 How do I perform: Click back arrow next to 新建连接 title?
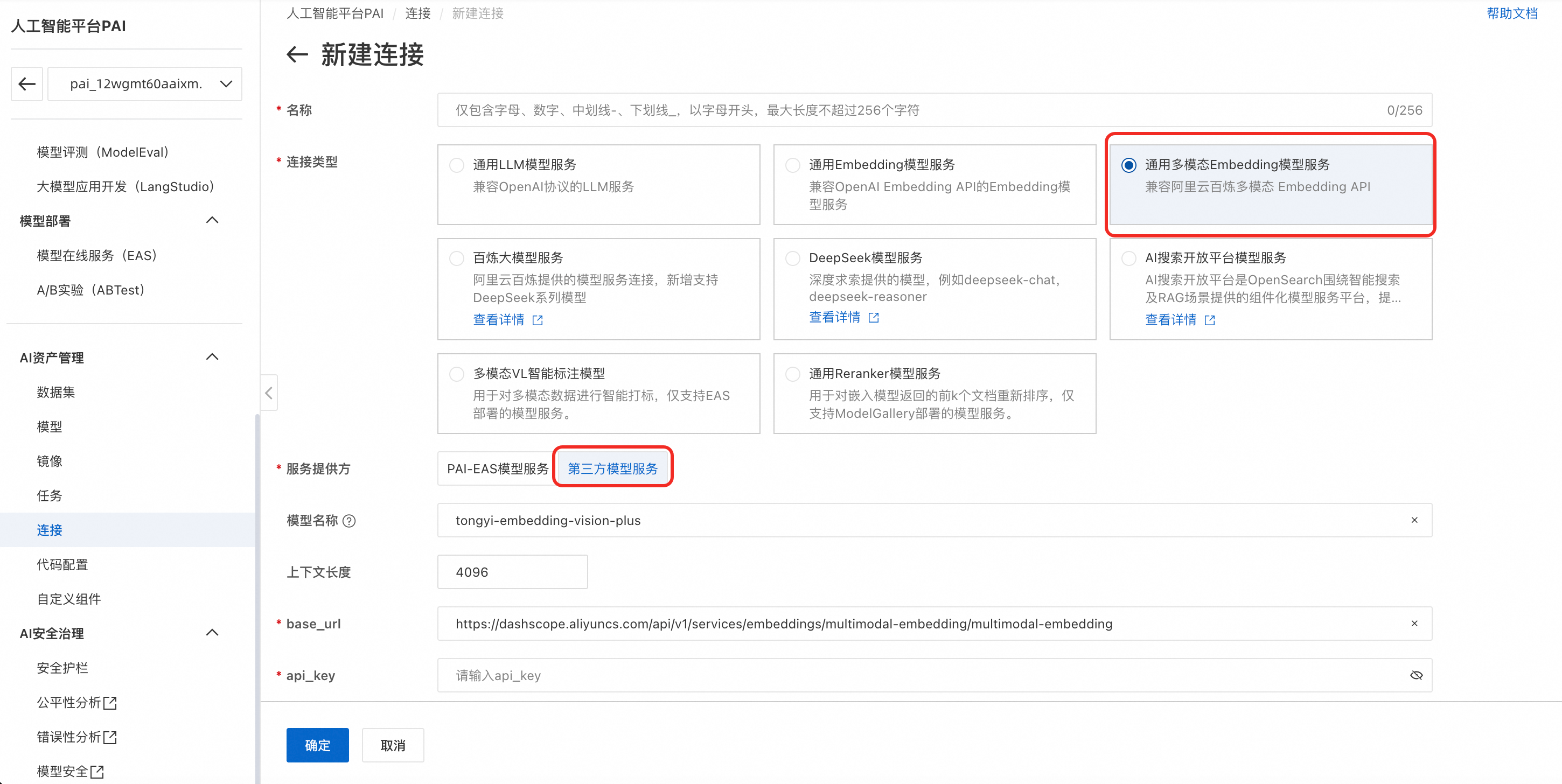297,54
